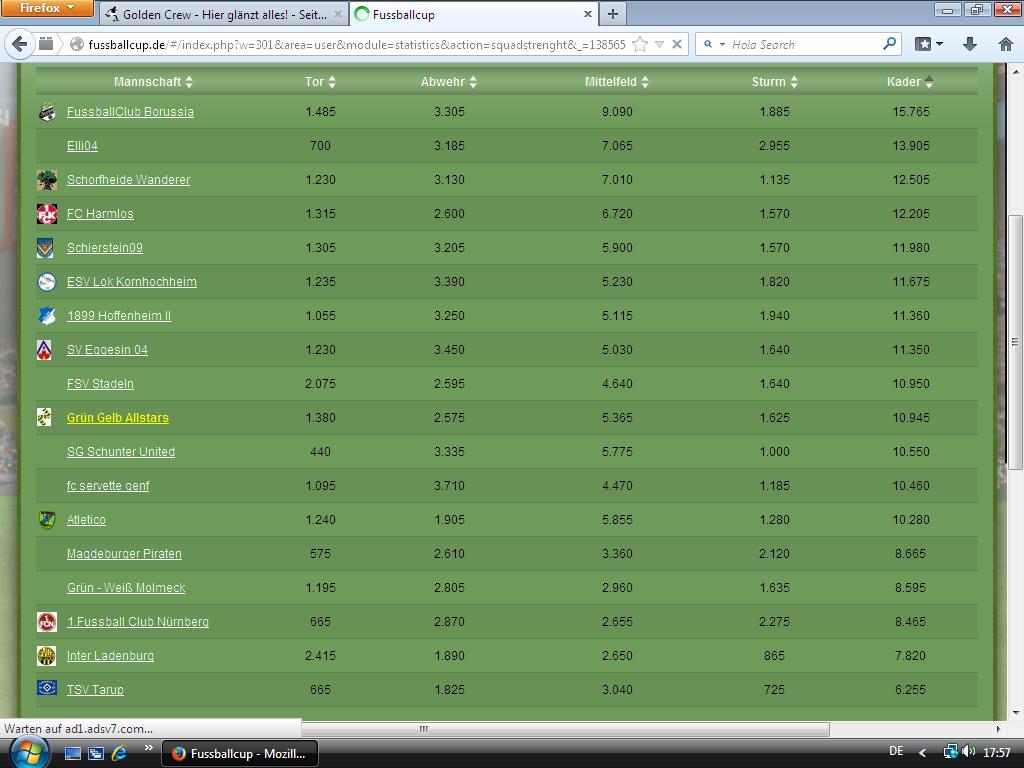Click the TSV Tarup club logo
Viewport: 1024px width, 768px height.
point(46,690)
